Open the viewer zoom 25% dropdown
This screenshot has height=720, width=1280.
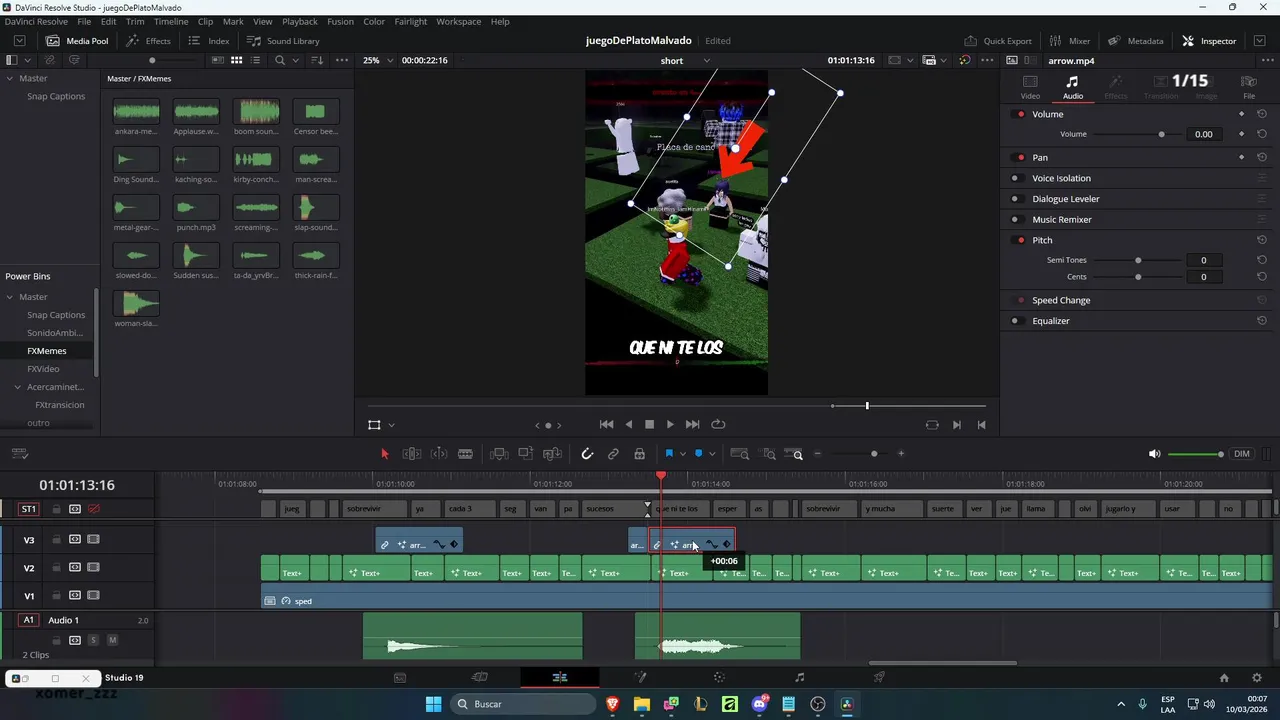pyautogui.click(x=378, y=60)
